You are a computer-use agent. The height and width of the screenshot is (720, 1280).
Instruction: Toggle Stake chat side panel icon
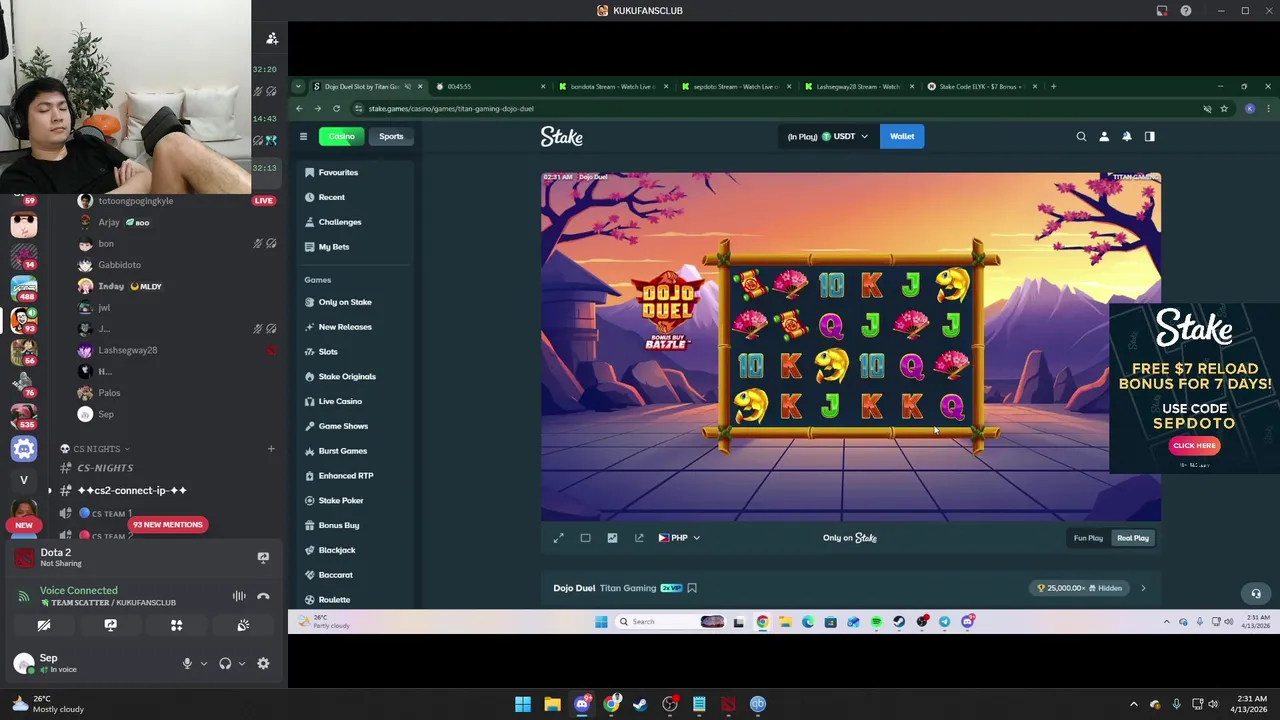[1150, 136]
